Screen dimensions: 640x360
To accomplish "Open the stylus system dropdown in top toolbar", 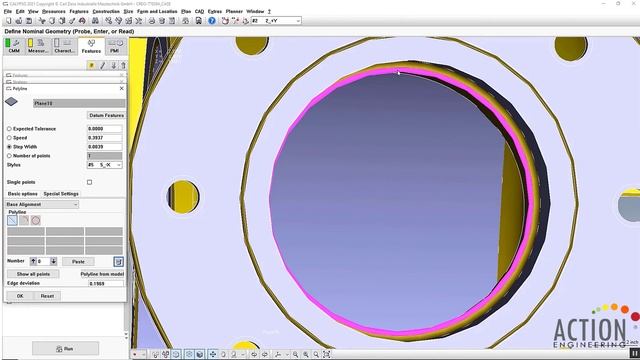I will tap(298, 21).
